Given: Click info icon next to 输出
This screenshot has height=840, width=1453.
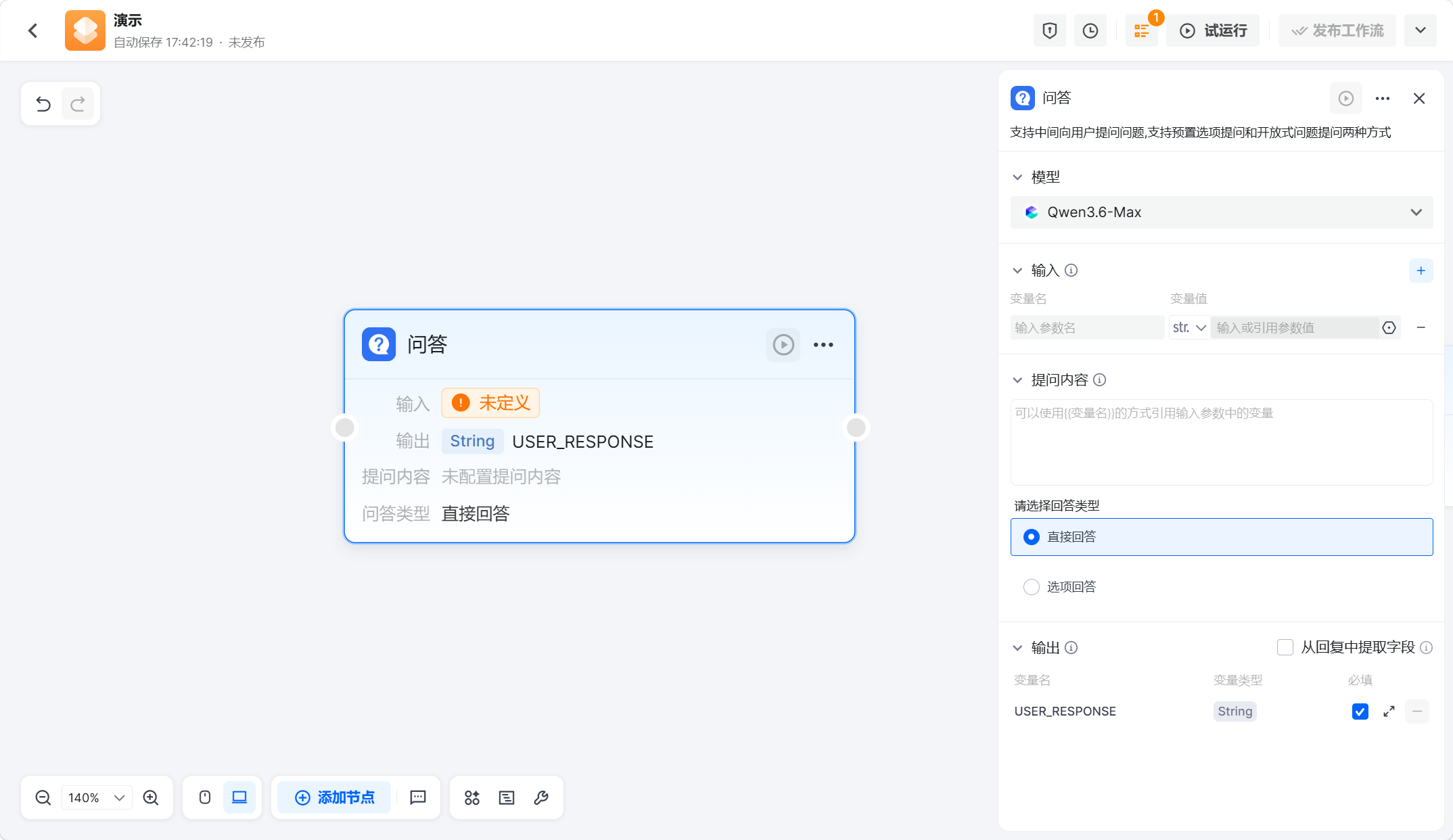Looking at the screenshot, I should (x=1071, y=648).
